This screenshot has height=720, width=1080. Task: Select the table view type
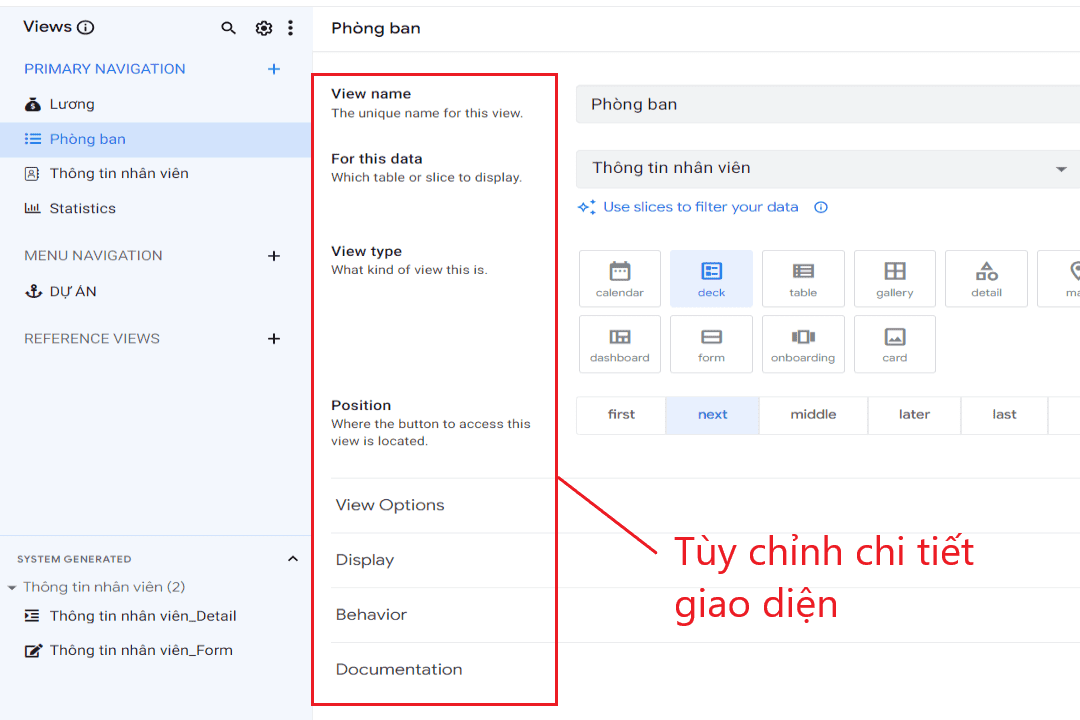[x=803, y=278]
